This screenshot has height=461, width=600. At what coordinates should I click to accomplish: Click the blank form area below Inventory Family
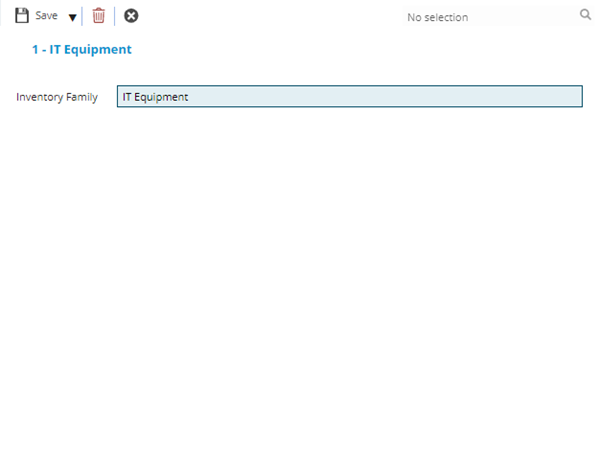click(300, 280)
